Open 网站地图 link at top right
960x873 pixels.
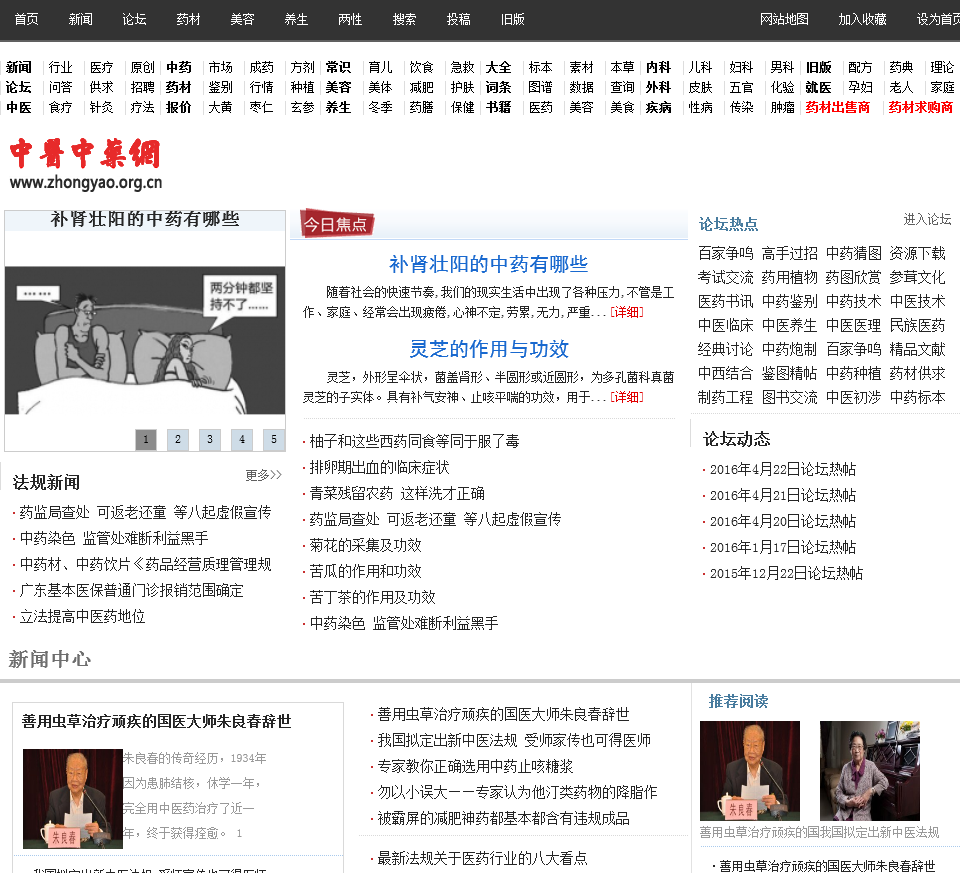click(784, 20)
